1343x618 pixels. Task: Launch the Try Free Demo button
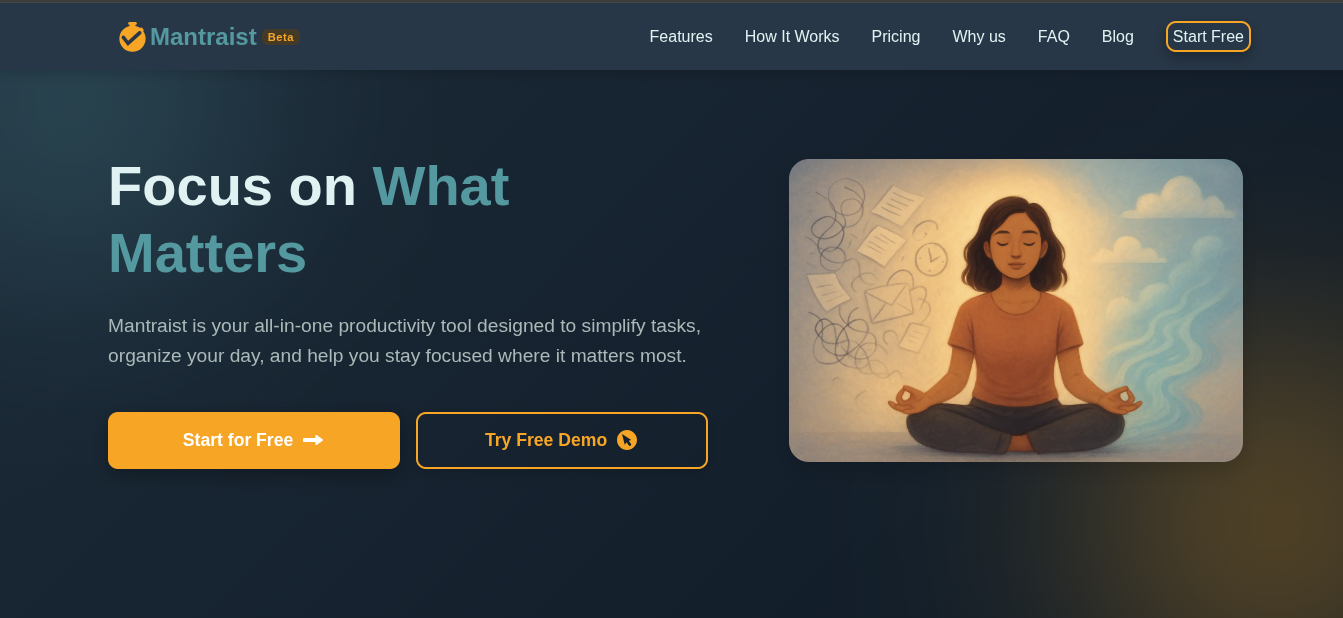(x=562, y=440)
